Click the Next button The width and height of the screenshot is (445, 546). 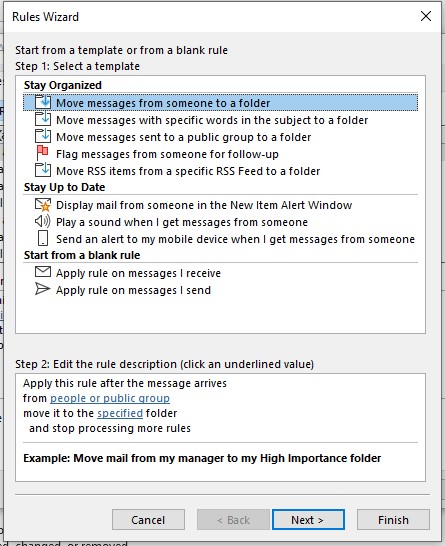308,520
